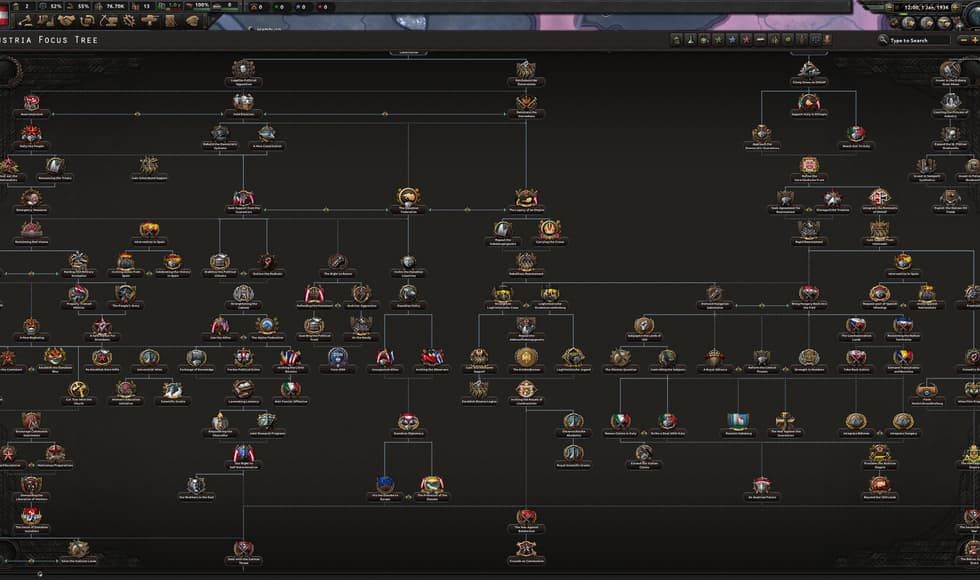The height and width of the screenshot is (580, 980).
Task: Toggle the first focus filter icon
Action: click(676, 40)
